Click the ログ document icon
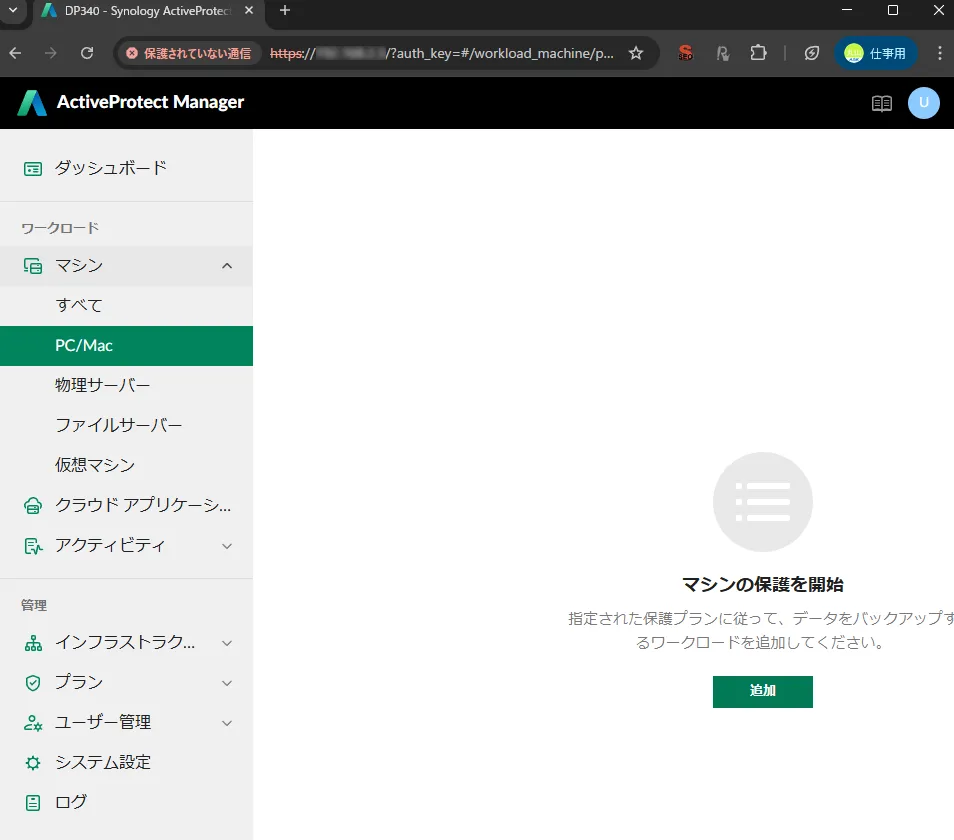This screenshot has height=840, width=954. click(x=33, y=803)
